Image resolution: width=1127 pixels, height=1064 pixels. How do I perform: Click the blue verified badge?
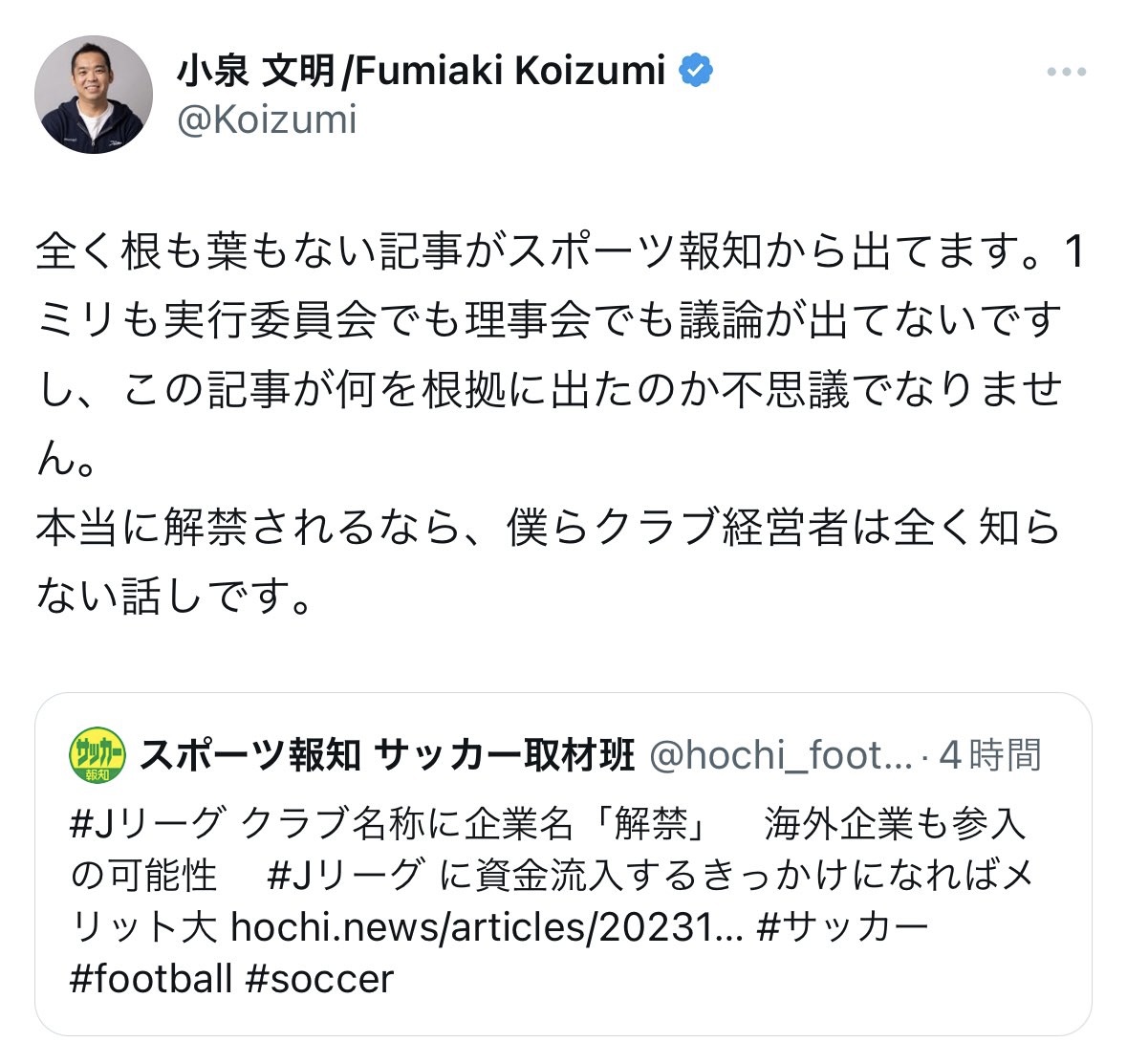[697, 70]
